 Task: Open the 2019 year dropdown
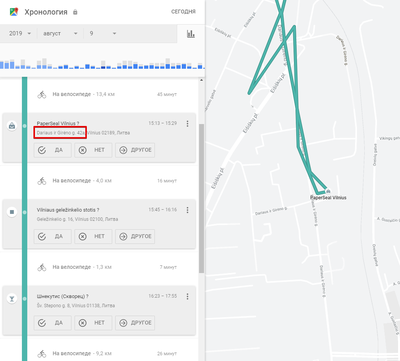click(x=20, y=33)
